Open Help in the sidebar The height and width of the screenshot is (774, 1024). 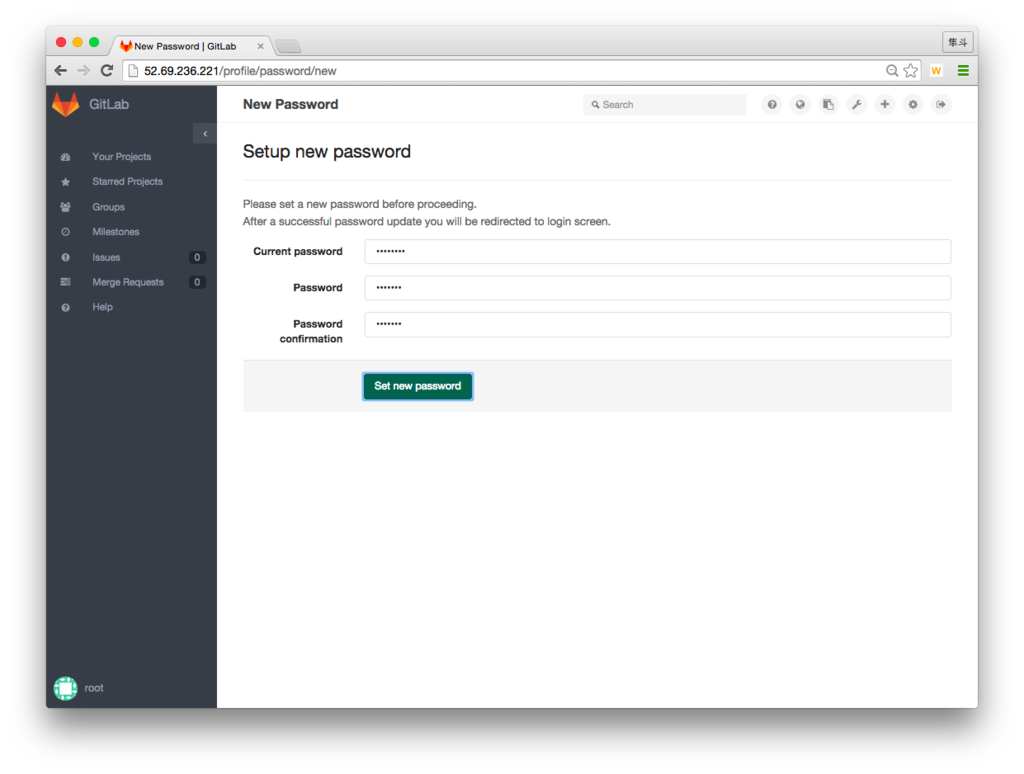[103, 307]
